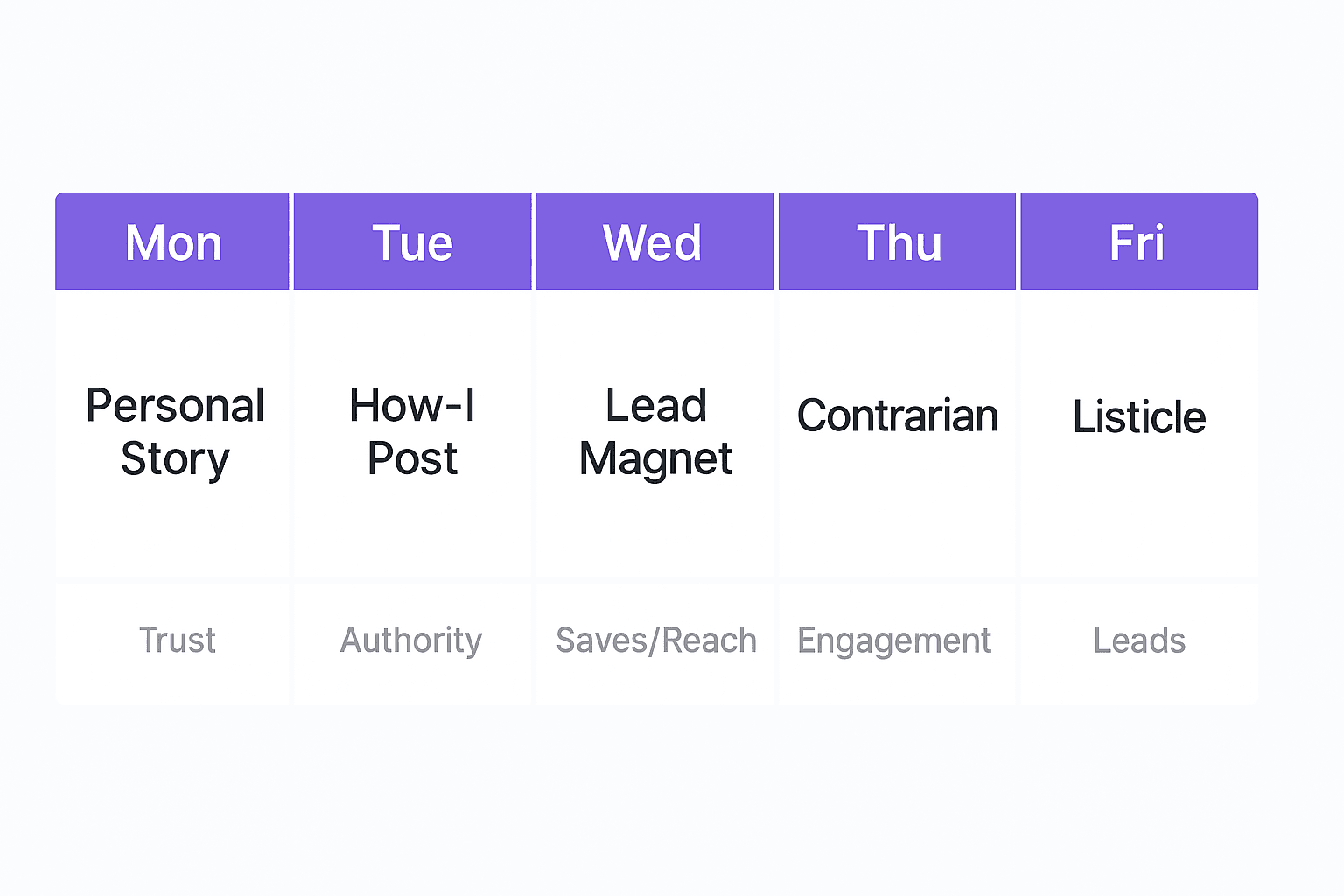
Task: Select the Authority goal label
Action: pyautogui.click(x=411, y=640)
